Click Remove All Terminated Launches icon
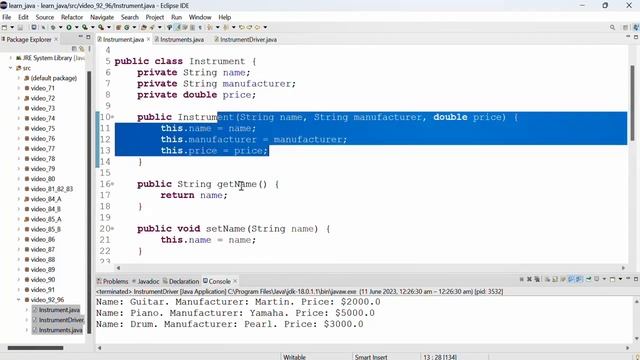Viewport: 640px width, 360px height. click(x=537, y=279)
